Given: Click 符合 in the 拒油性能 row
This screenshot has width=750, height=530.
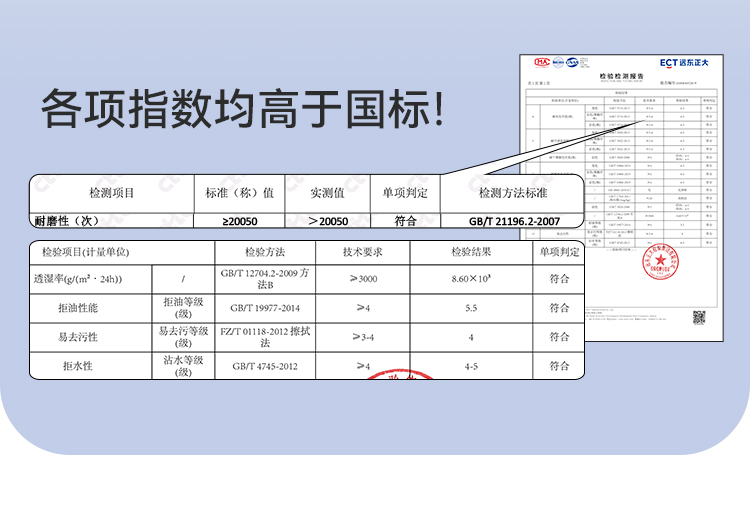Looking at the screenshot, I should tap(559, 308).
